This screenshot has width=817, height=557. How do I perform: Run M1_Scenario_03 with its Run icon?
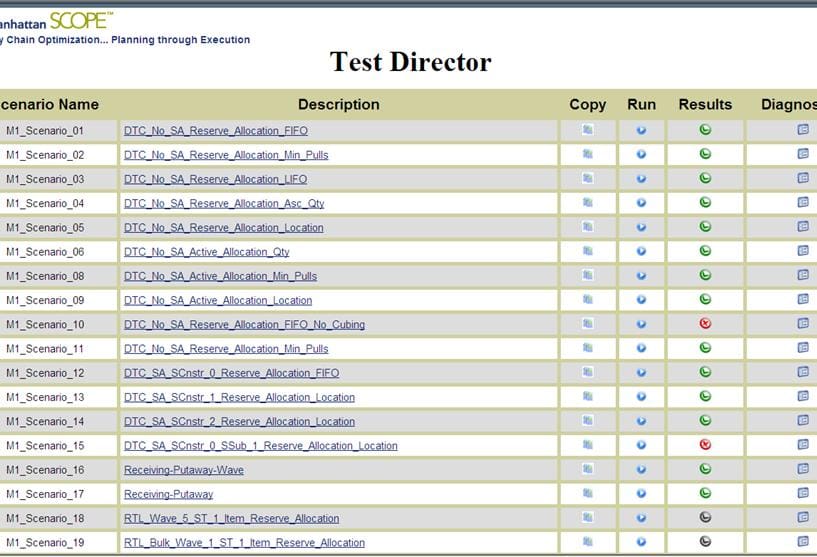coord(641,179)
